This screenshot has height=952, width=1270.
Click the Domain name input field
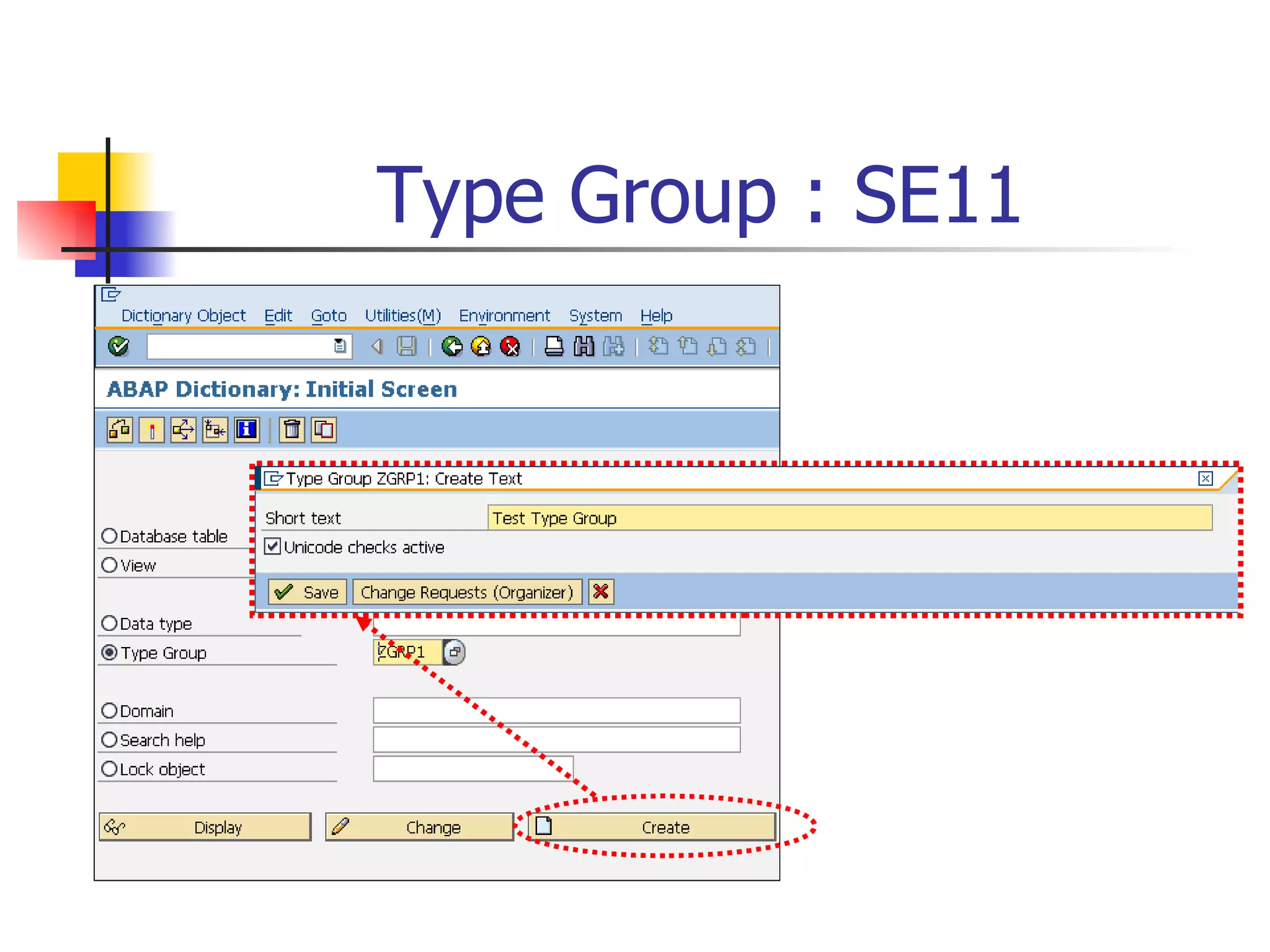[556, 710]
